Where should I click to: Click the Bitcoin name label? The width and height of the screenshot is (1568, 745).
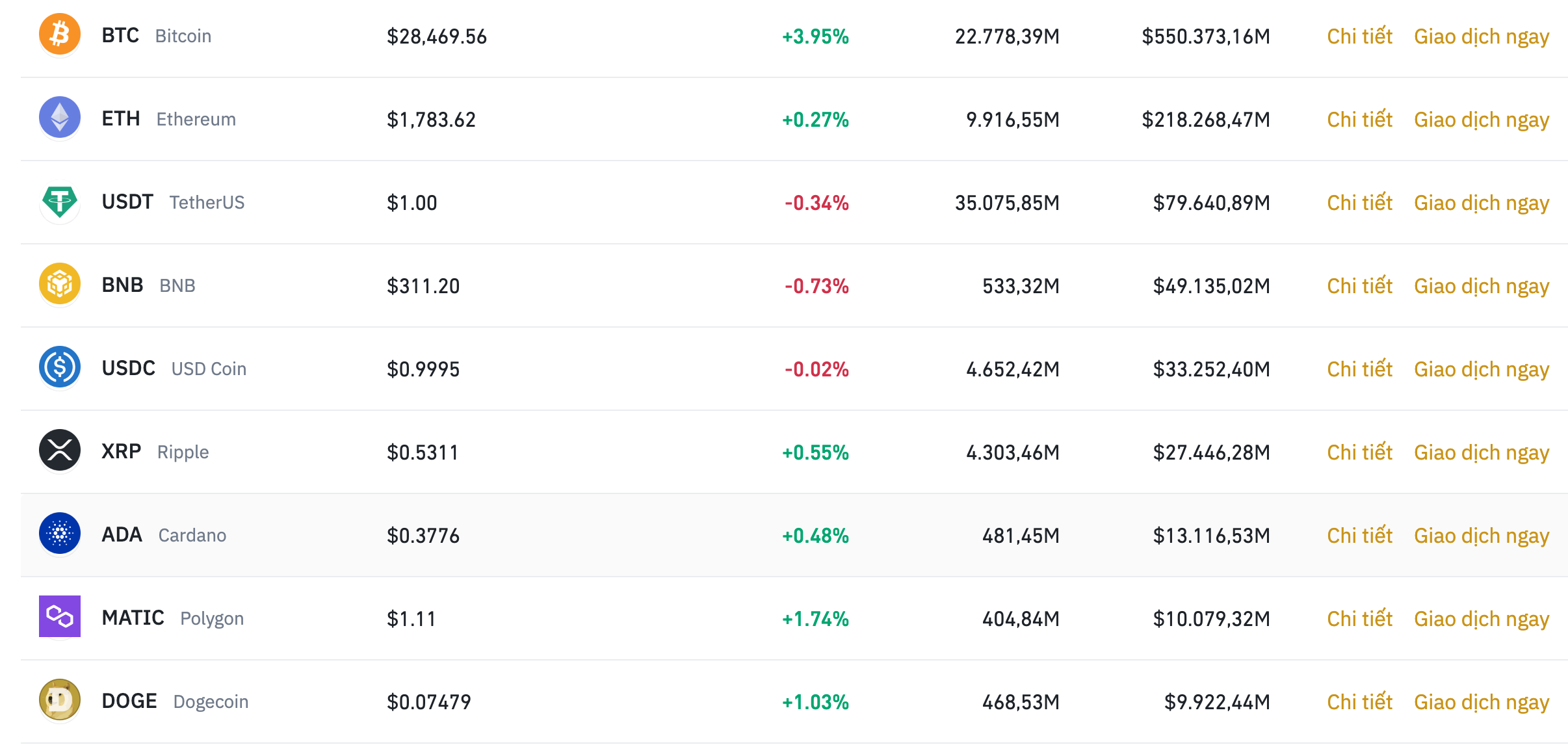coord(183,36)
